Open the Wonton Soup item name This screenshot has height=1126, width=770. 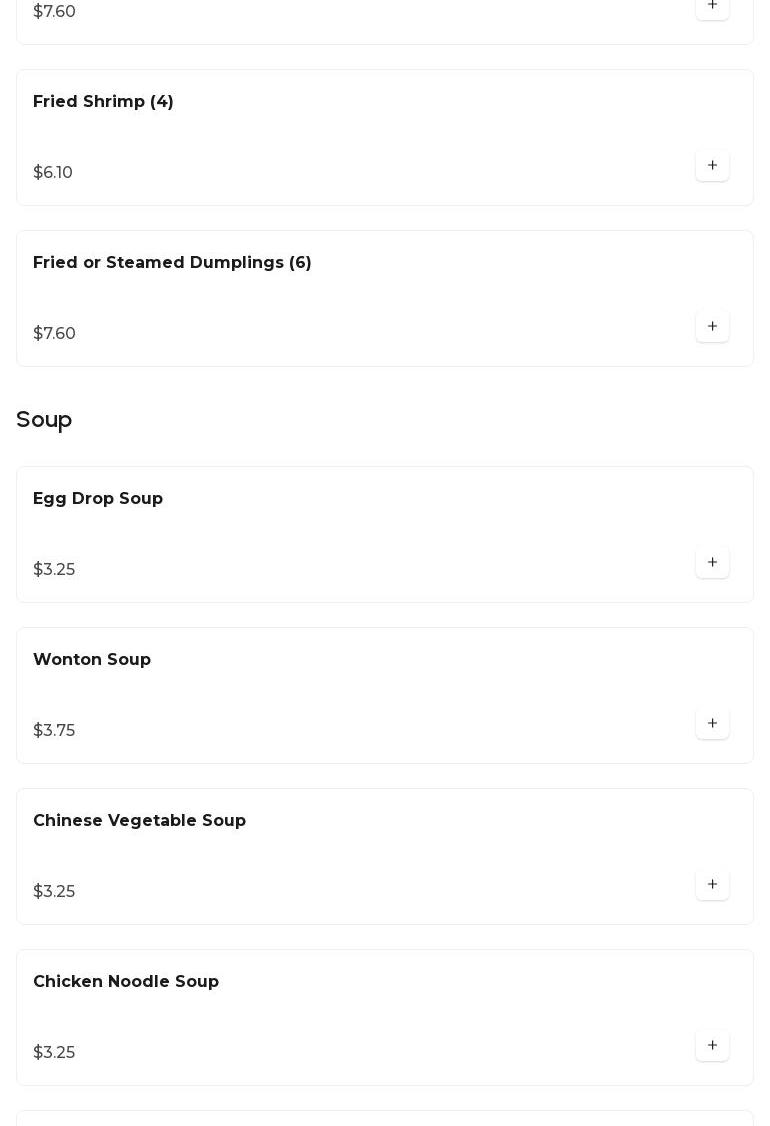pyautogui.click(x=92, y=659)
